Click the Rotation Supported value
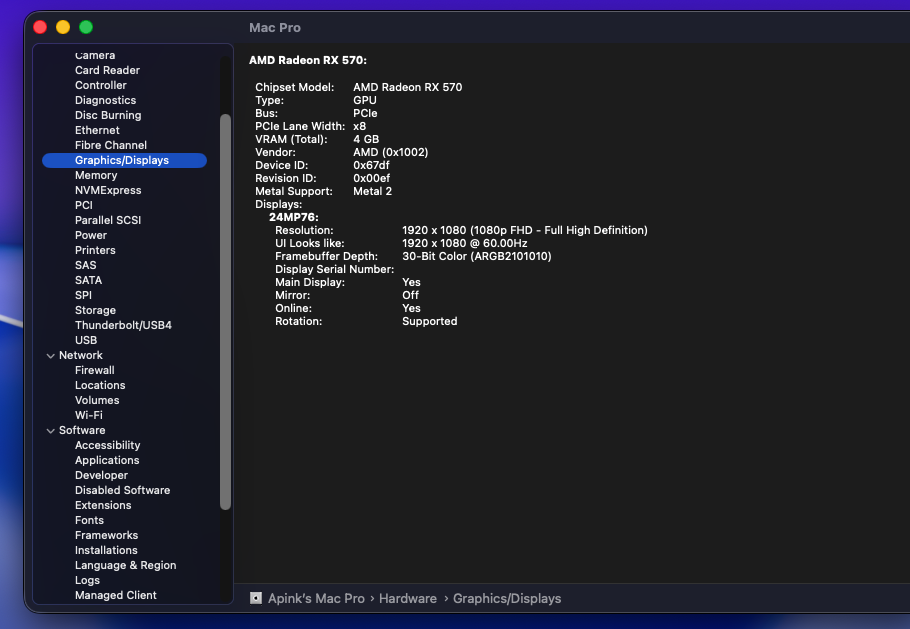Image resolution: width=910 pixels, height=629 pixels. coord(429,321)
